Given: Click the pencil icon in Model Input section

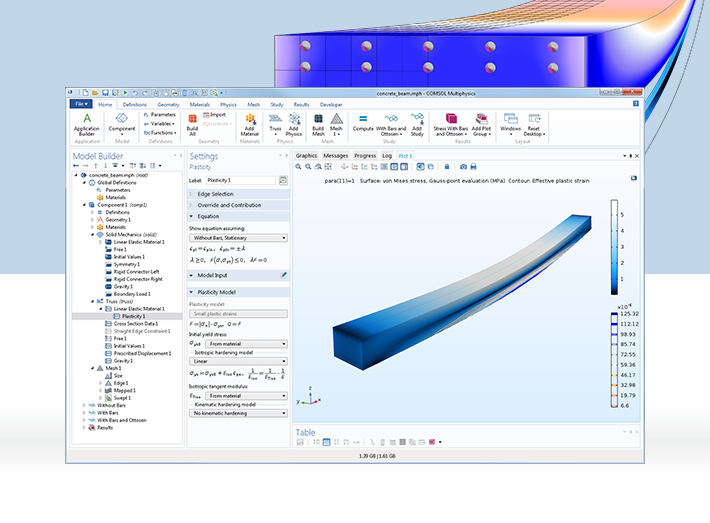Looking at the screenshot, I should (284, 275).
